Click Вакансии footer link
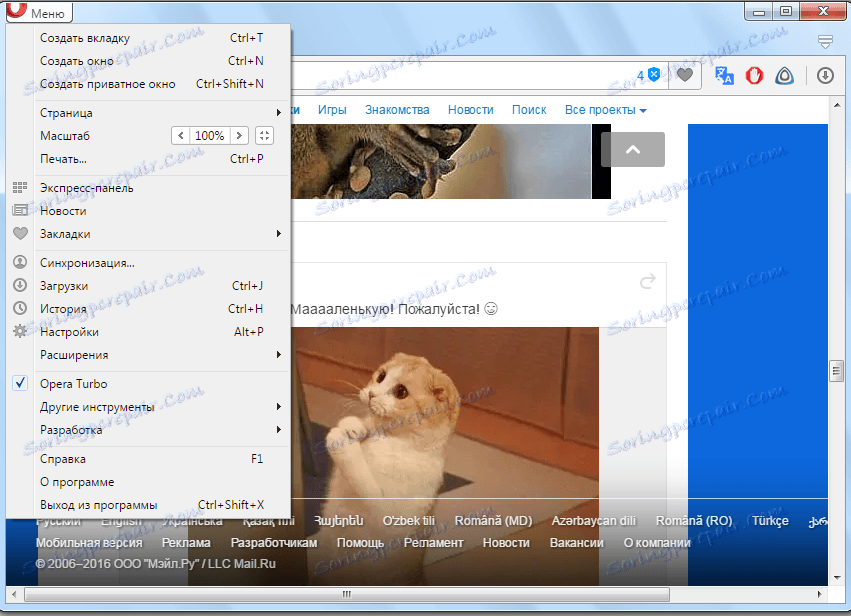Viewport: 851px width, 616px height. click(x=576, y=543)
